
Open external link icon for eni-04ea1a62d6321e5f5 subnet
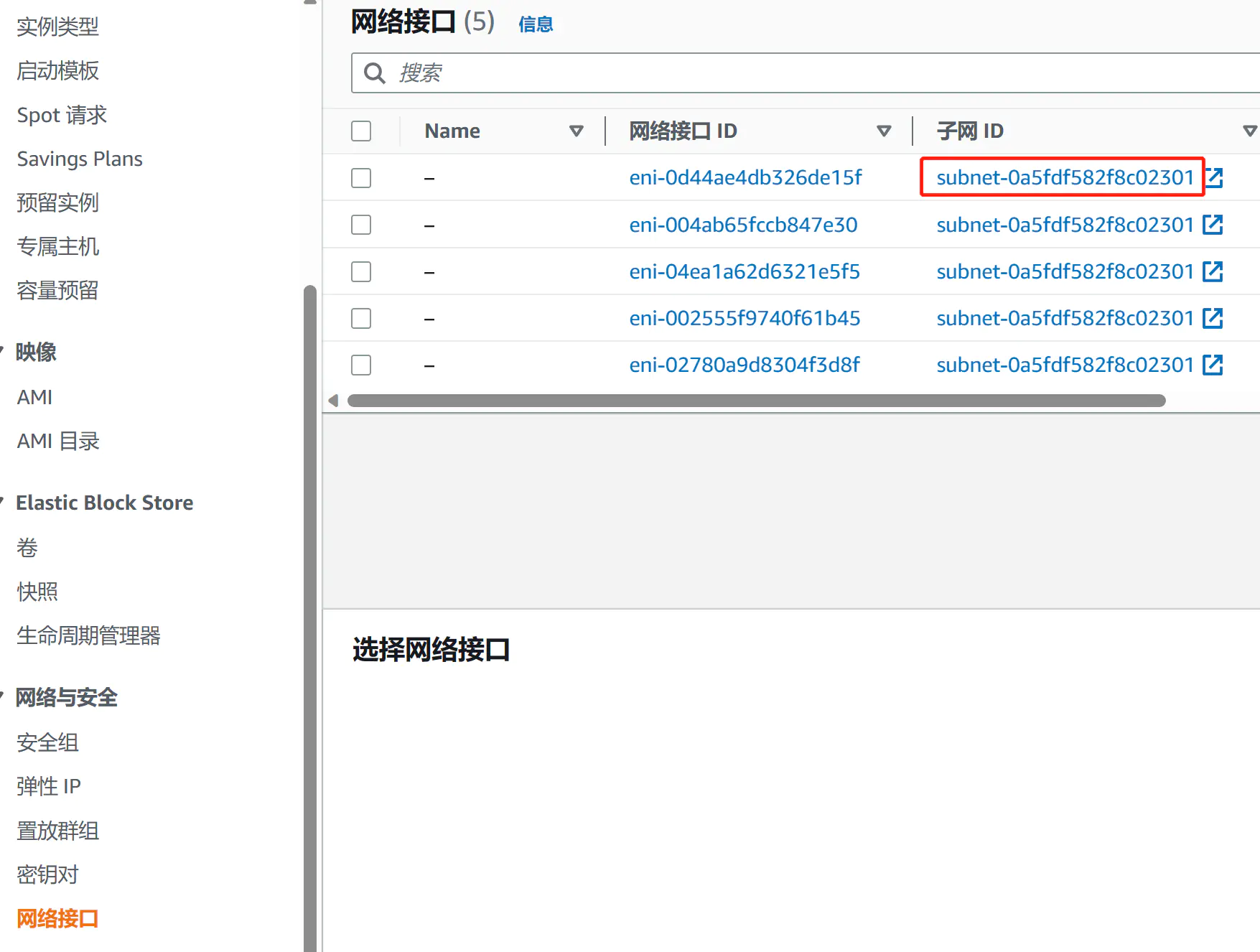click(1213, 271)
